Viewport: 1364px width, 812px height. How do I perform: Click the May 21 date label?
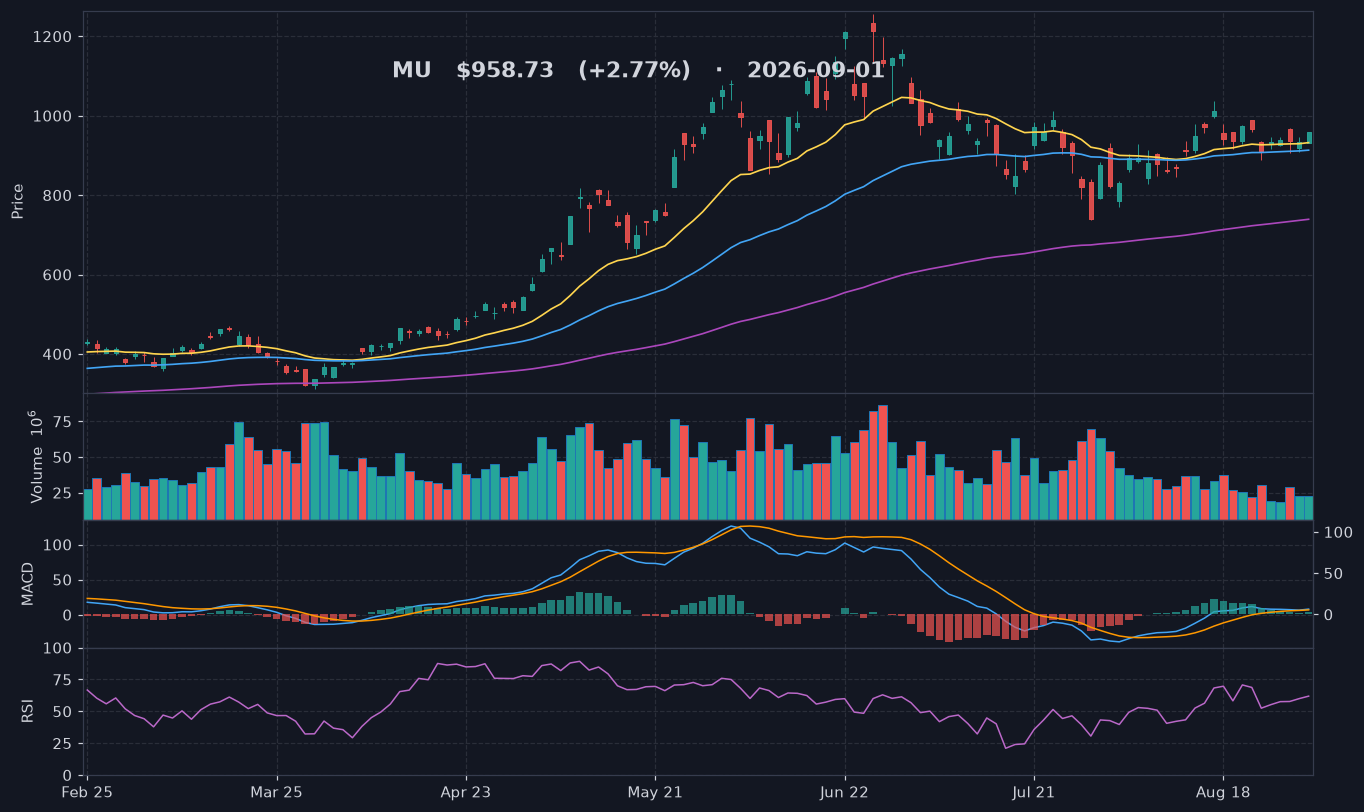655,792
